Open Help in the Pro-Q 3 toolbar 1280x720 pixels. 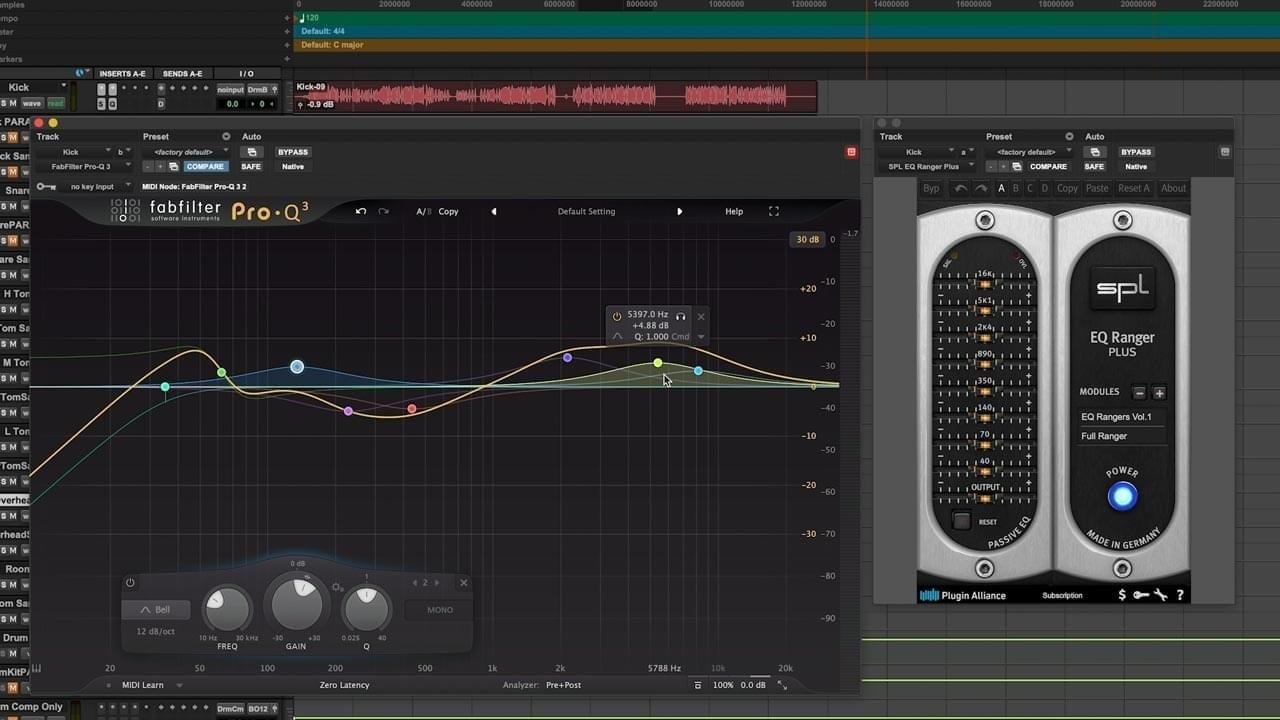point(733,211)
